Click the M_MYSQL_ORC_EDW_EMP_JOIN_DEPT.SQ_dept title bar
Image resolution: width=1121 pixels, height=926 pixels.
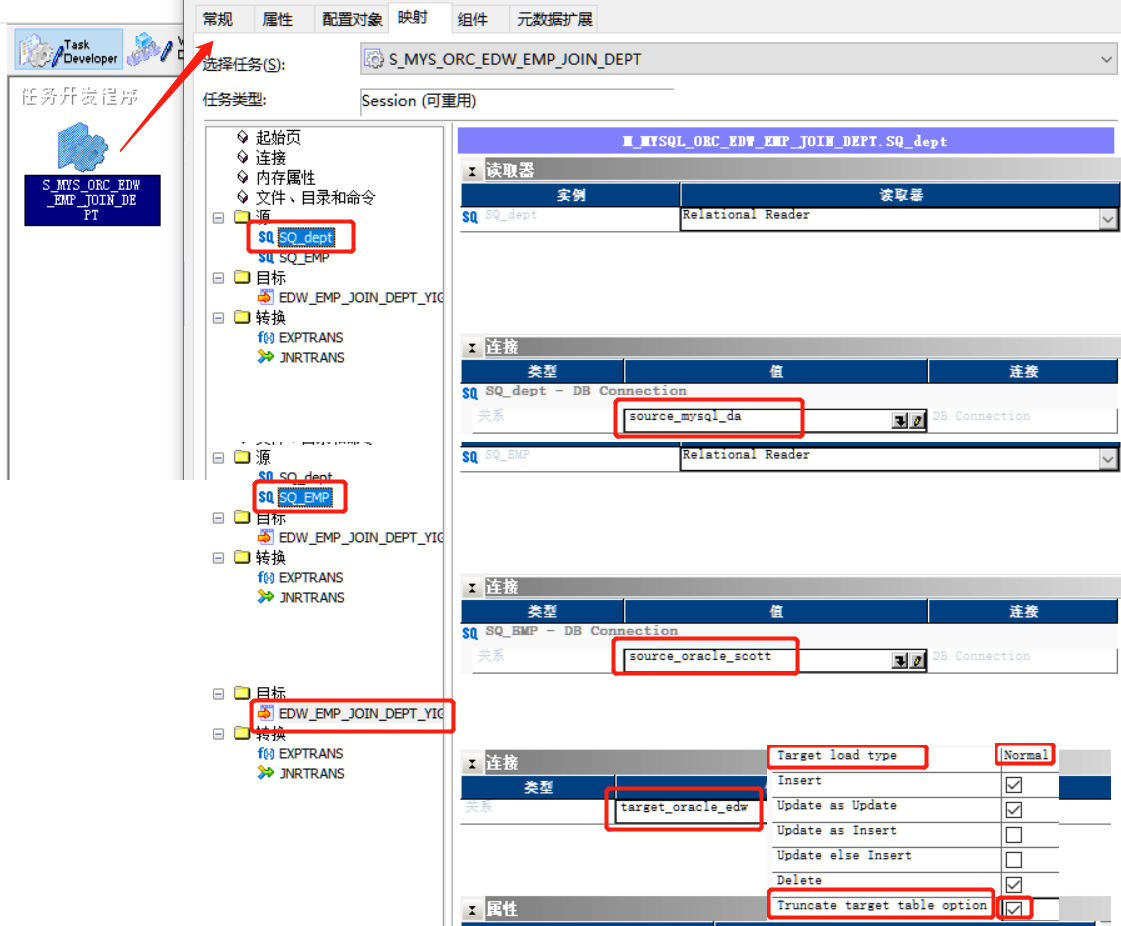point(785,141)
